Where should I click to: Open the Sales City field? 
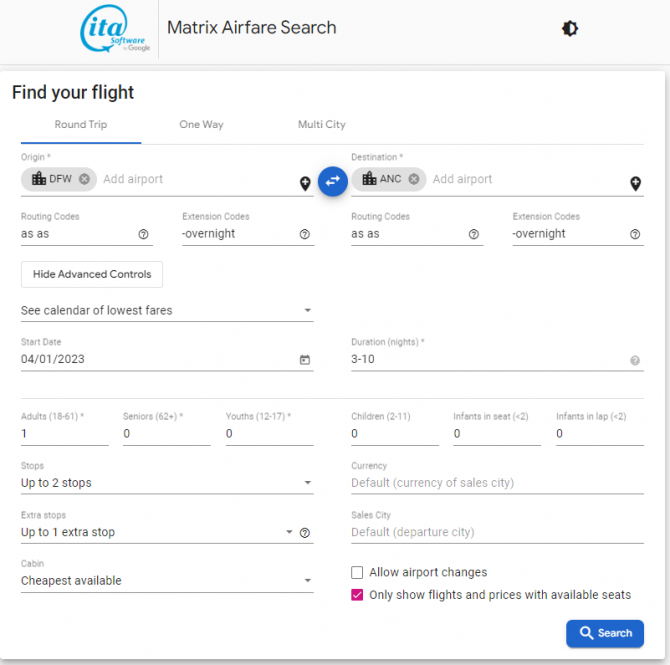pos(497,532)
